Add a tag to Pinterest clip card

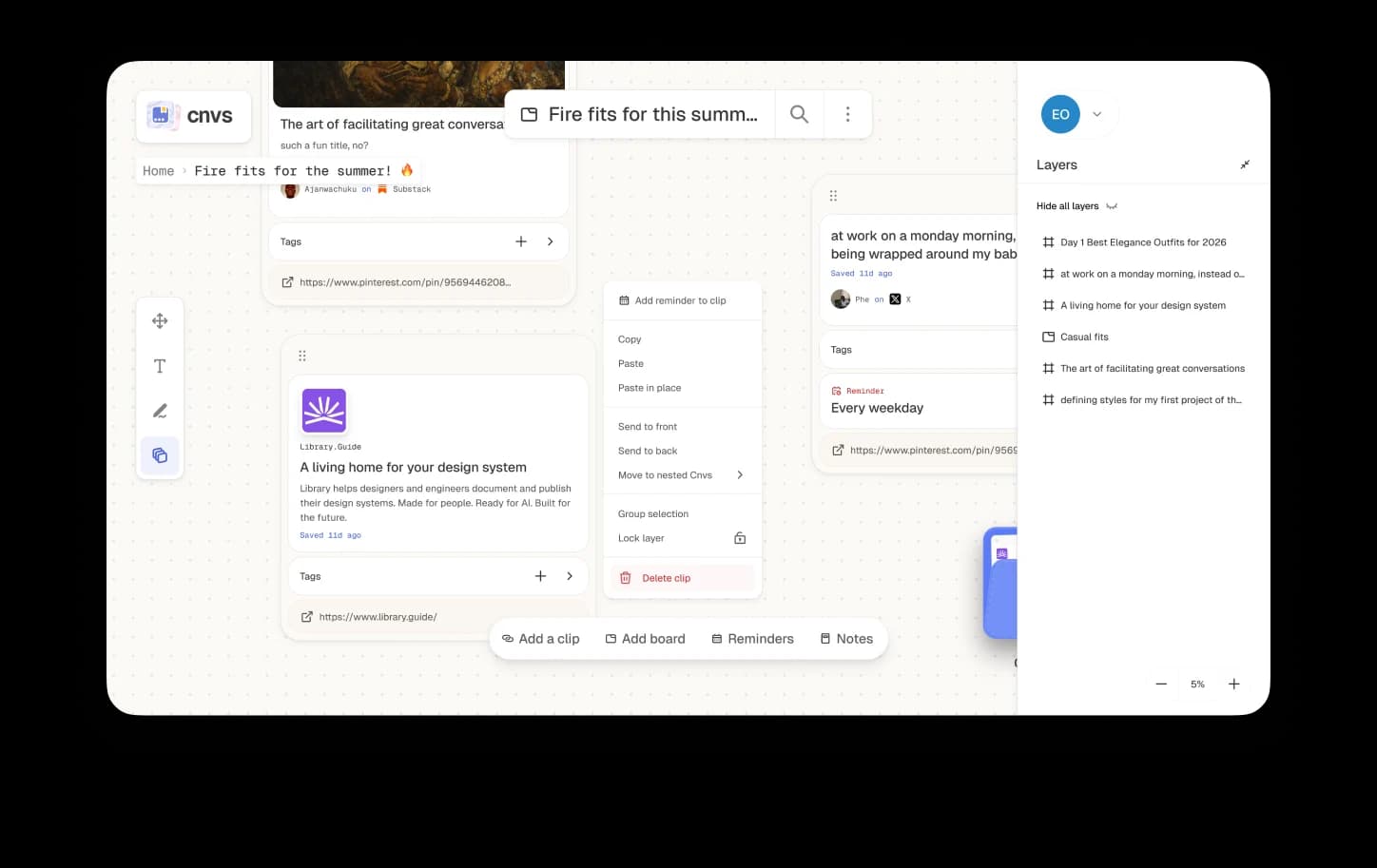[521, 241]
